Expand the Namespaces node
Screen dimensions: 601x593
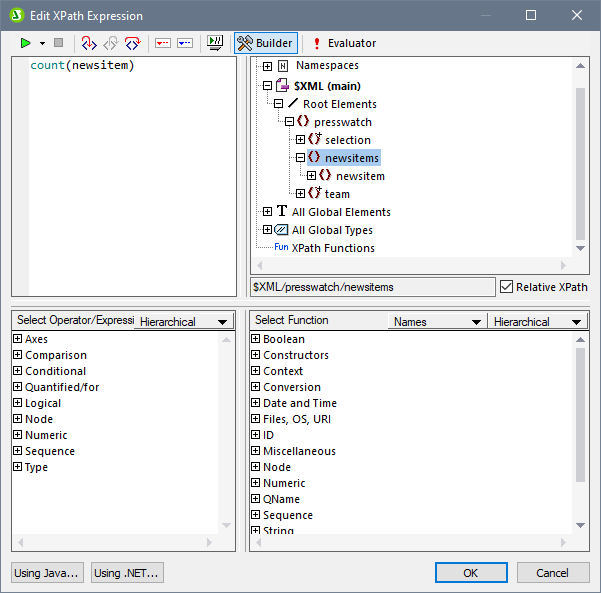(267, 66)
